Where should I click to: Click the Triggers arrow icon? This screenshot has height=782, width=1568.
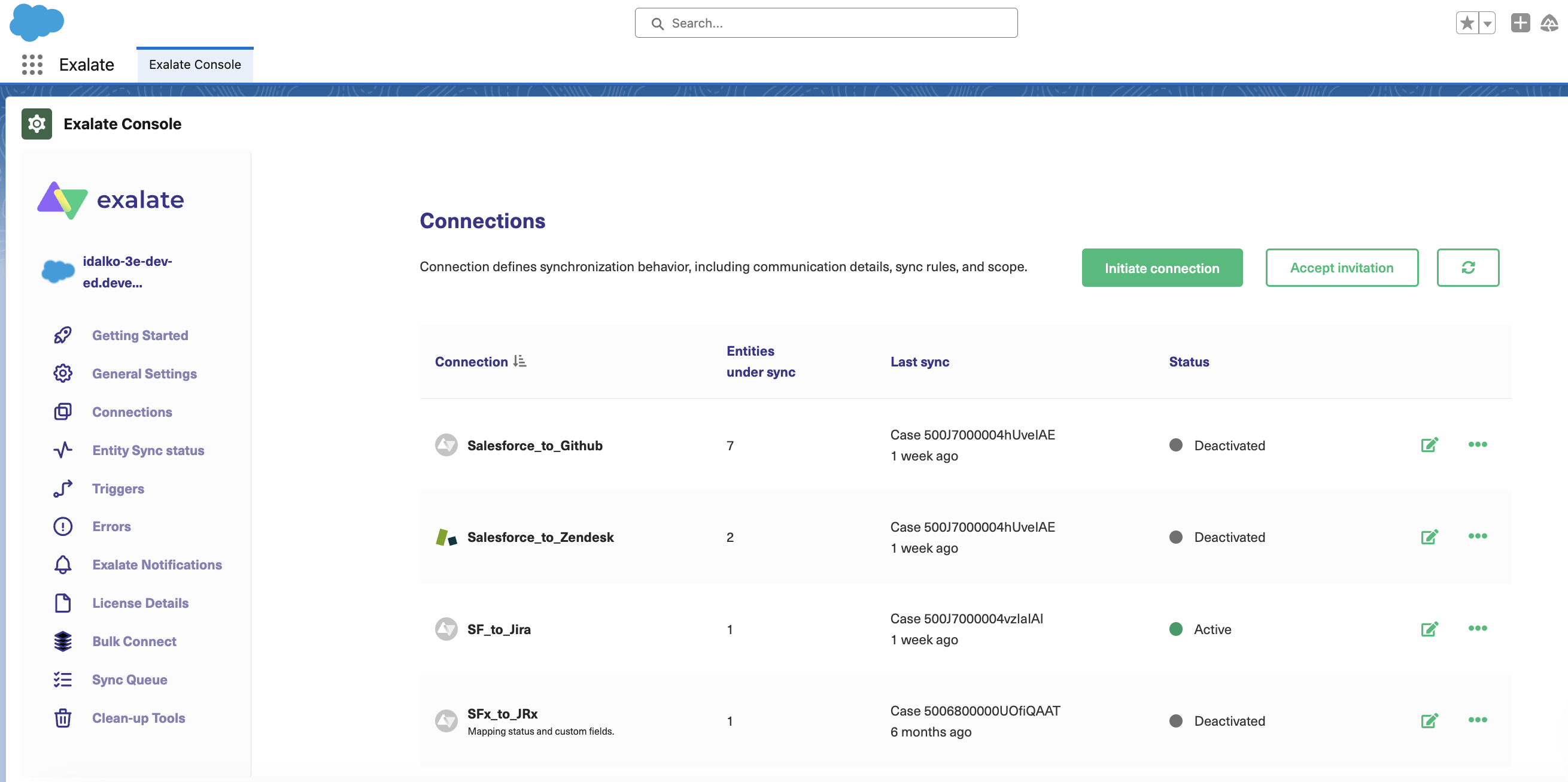point(63,489)
